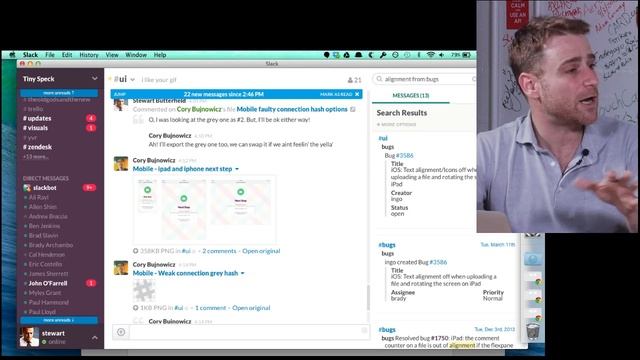Open the #ui channel dropdown arrow
640x360 pixels.
[x=132, y=80]
